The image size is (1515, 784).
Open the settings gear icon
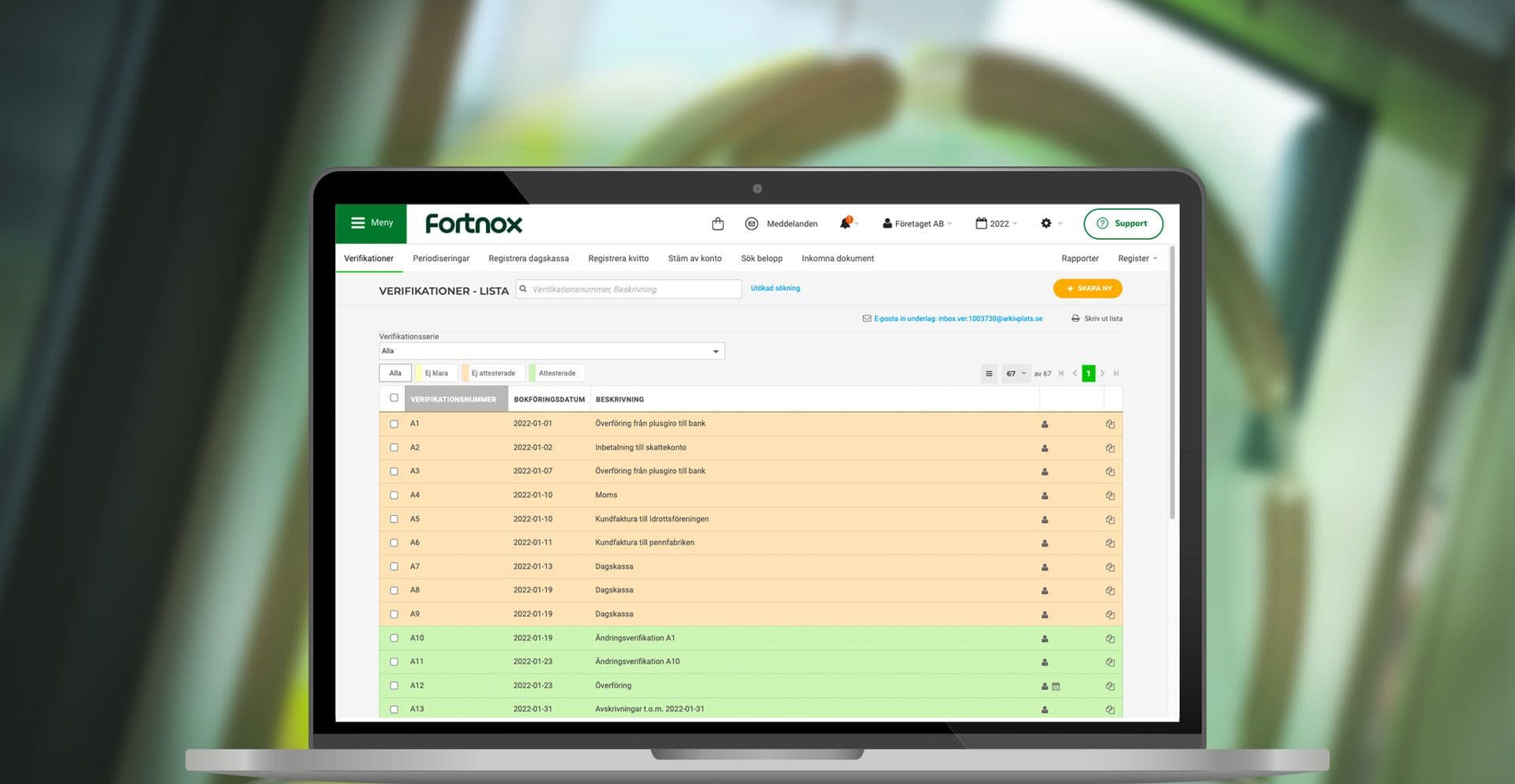1046,223
